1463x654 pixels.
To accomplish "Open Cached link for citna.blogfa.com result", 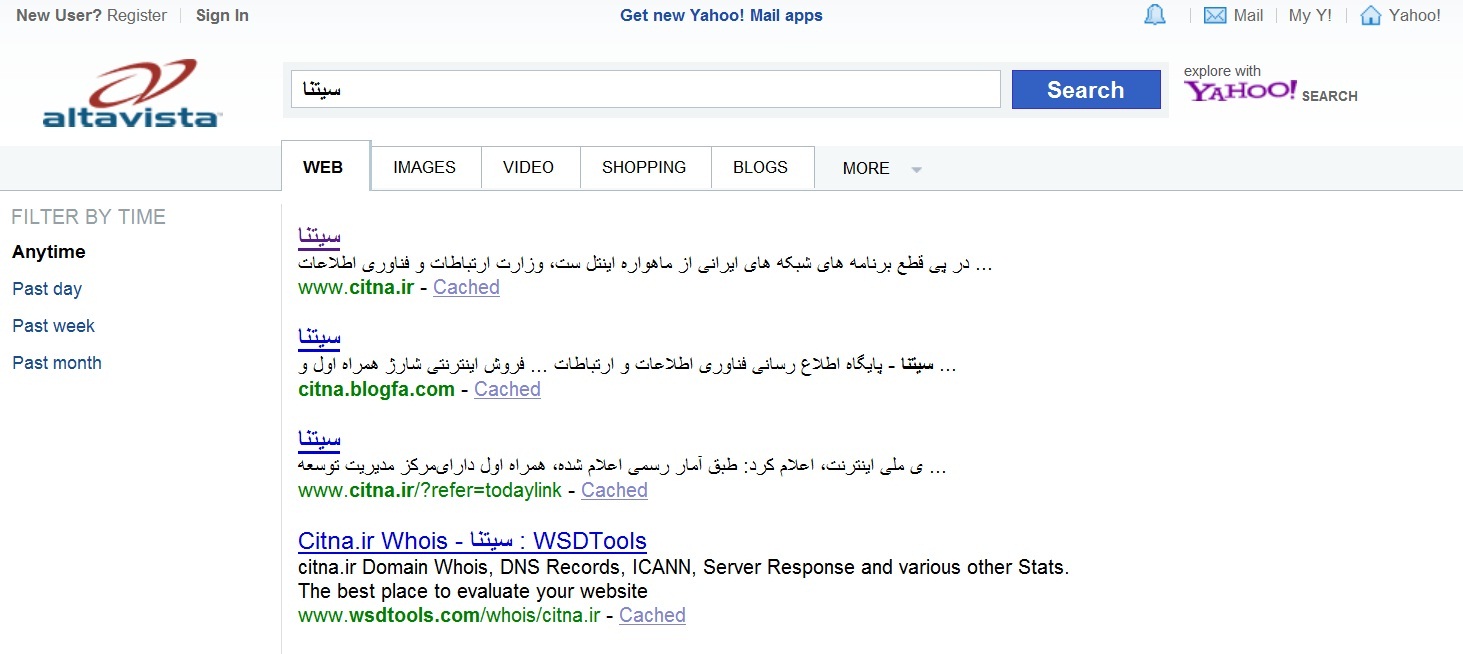I will pos(507,390).
